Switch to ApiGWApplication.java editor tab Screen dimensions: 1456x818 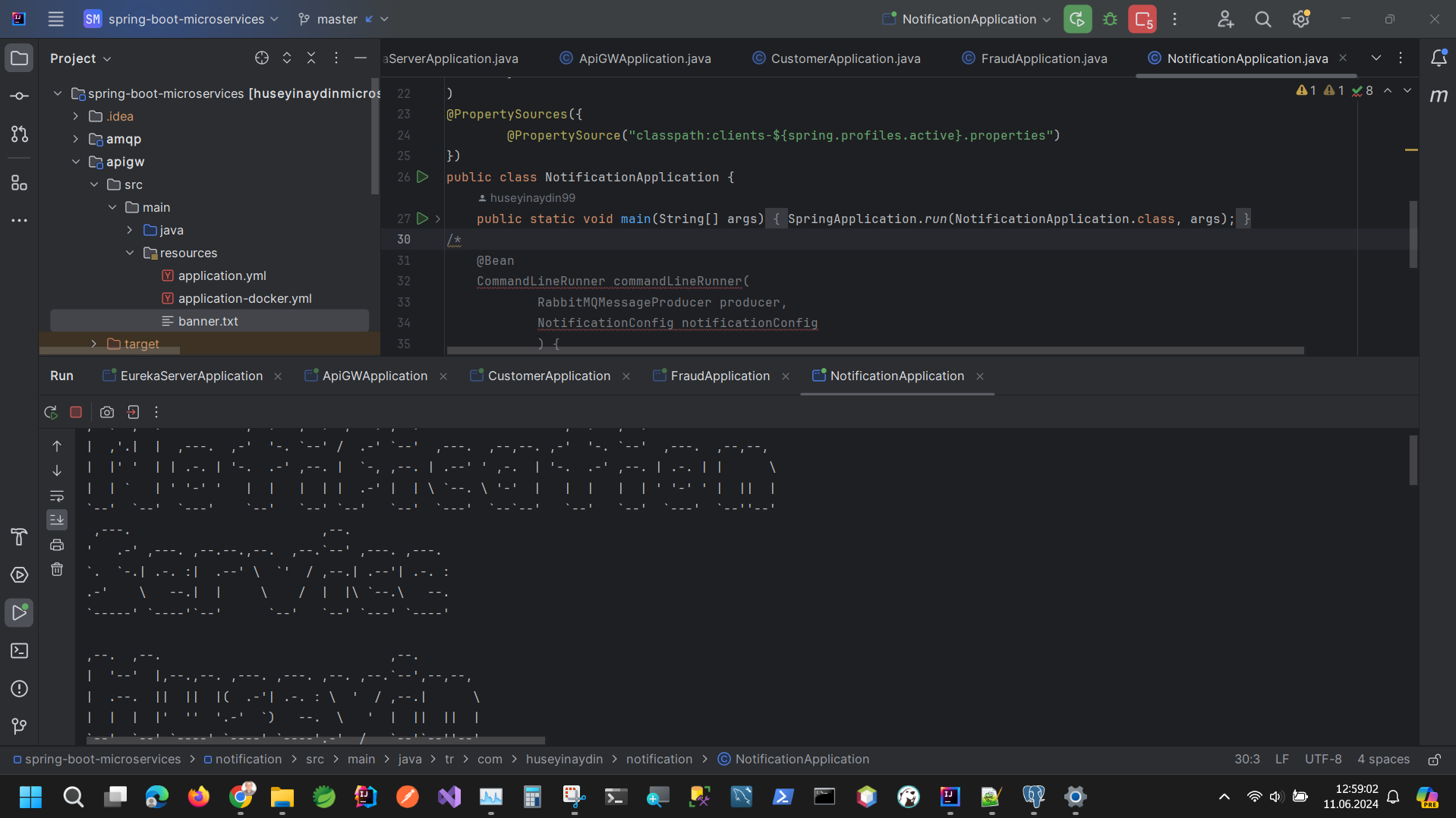[x=635, y=58]
